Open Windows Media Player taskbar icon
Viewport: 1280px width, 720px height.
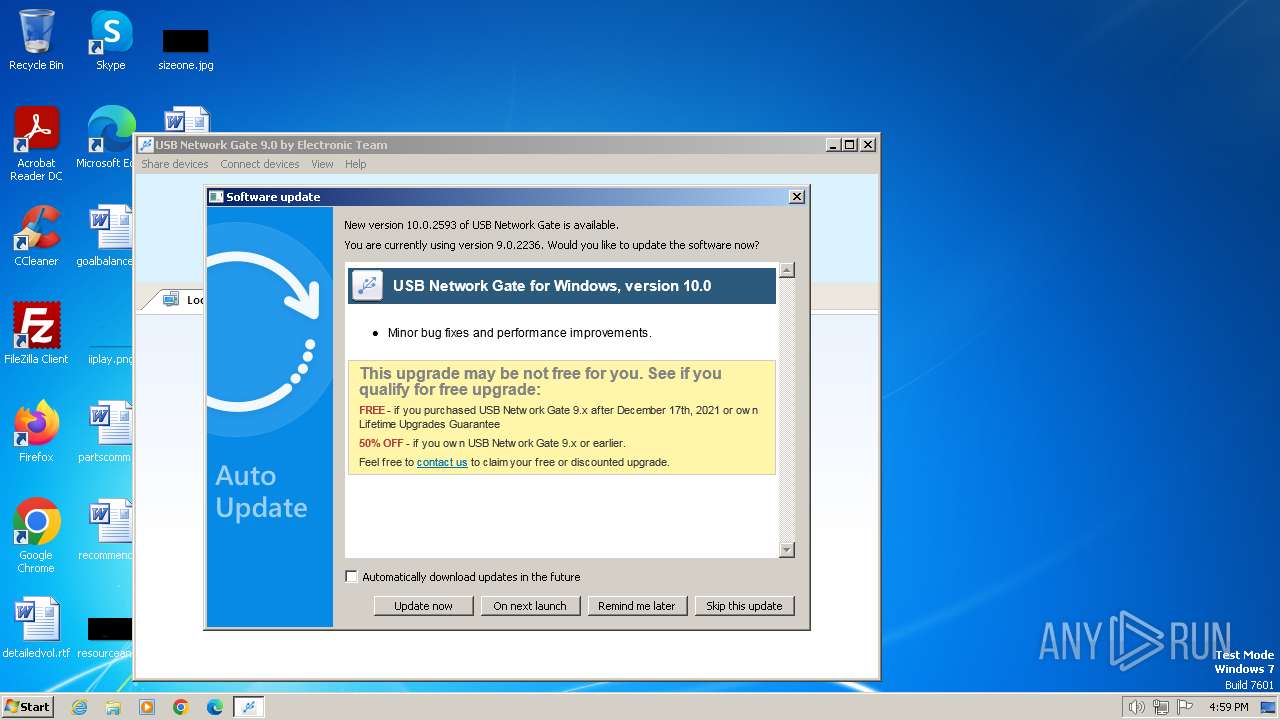147,707
